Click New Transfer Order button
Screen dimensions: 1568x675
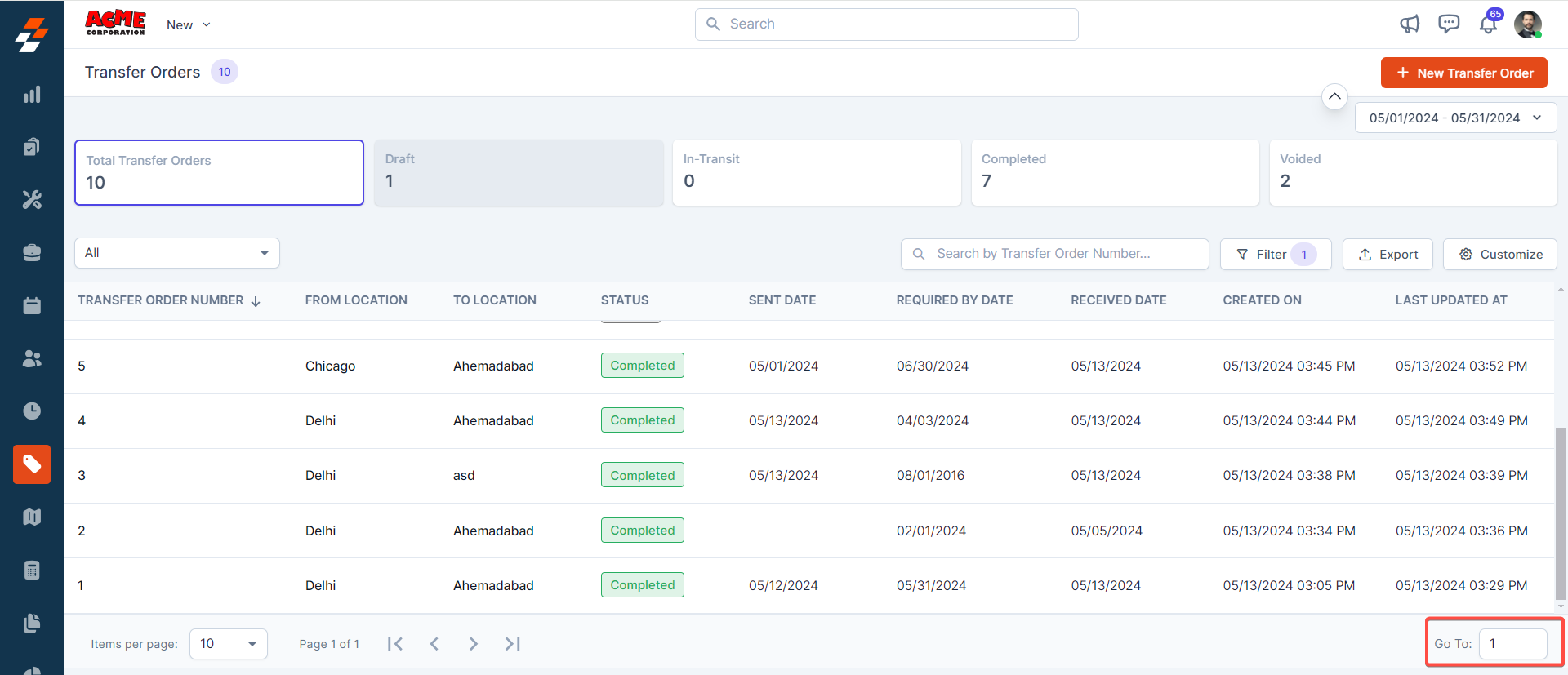1463,73
